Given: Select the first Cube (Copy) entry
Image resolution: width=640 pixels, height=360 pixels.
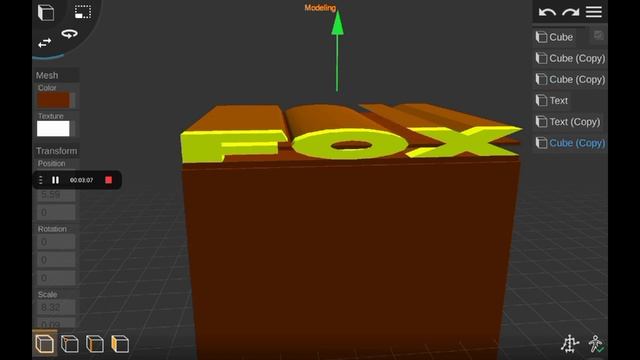Looking at the screenshot, I should tap(570, 58).
